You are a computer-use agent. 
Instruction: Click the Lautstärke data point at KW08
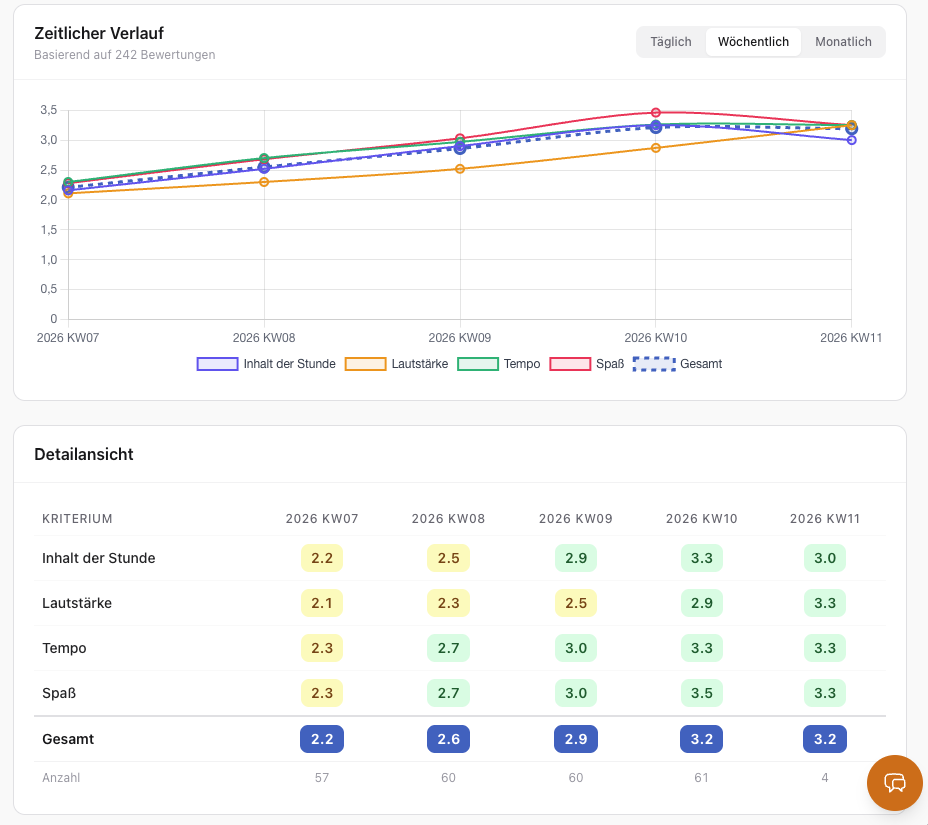[264, 182]
